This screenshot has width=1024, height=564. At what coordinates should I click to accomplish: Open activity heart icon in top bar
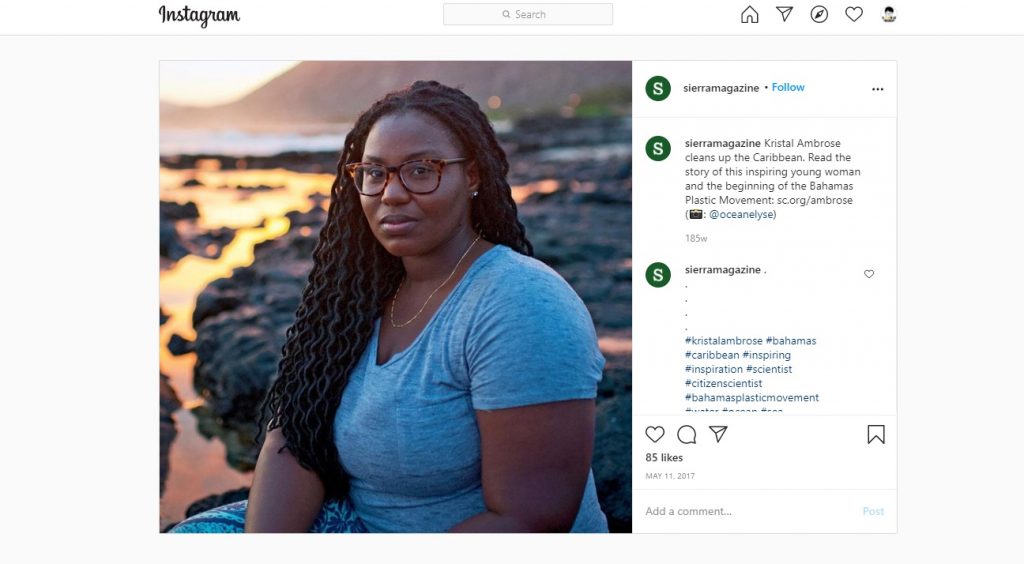click(x=854, y=15)
